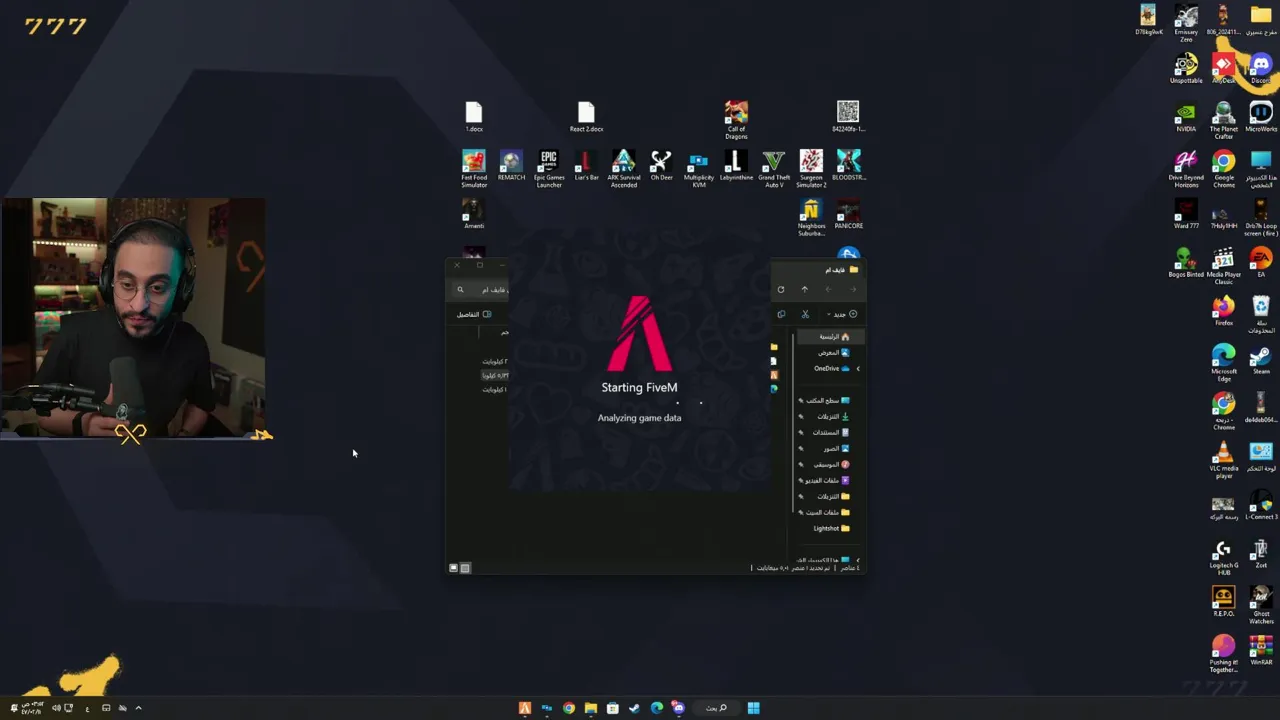This screenshot has height=720, width=1280.
Task: Open the Call of Dragons shortcut
Action: pos(736,120)
